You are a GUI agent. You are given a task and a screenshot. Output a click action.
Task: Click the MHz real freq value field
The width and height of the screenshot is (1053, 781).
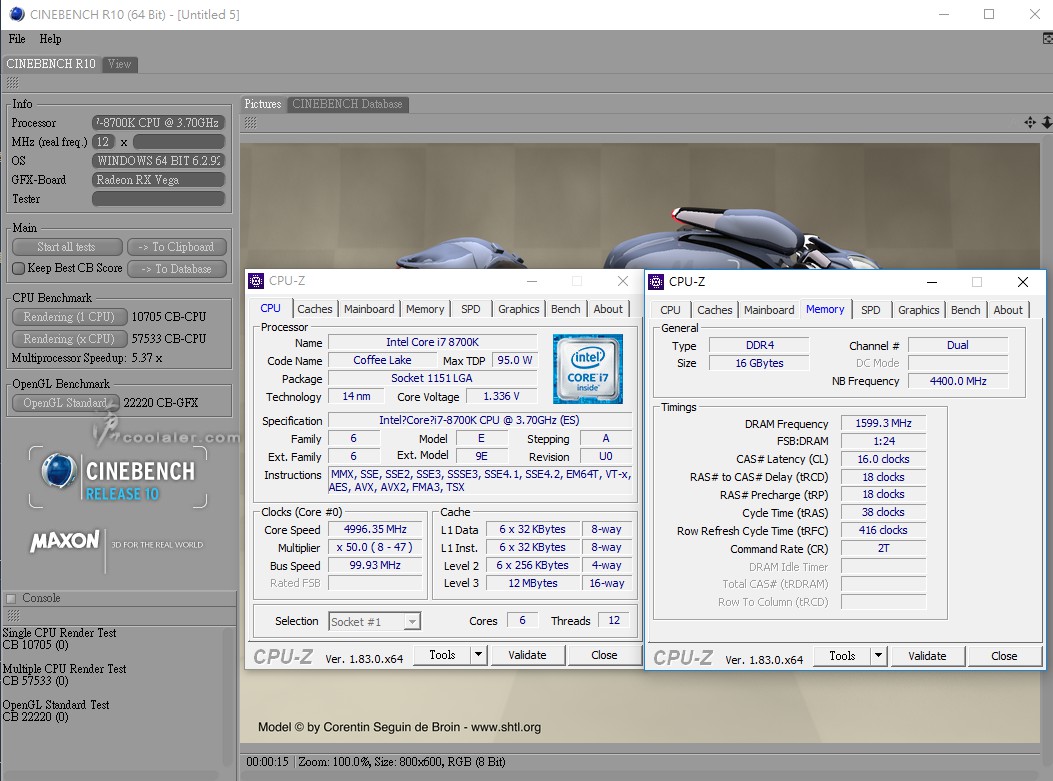[x=179, y=142]
